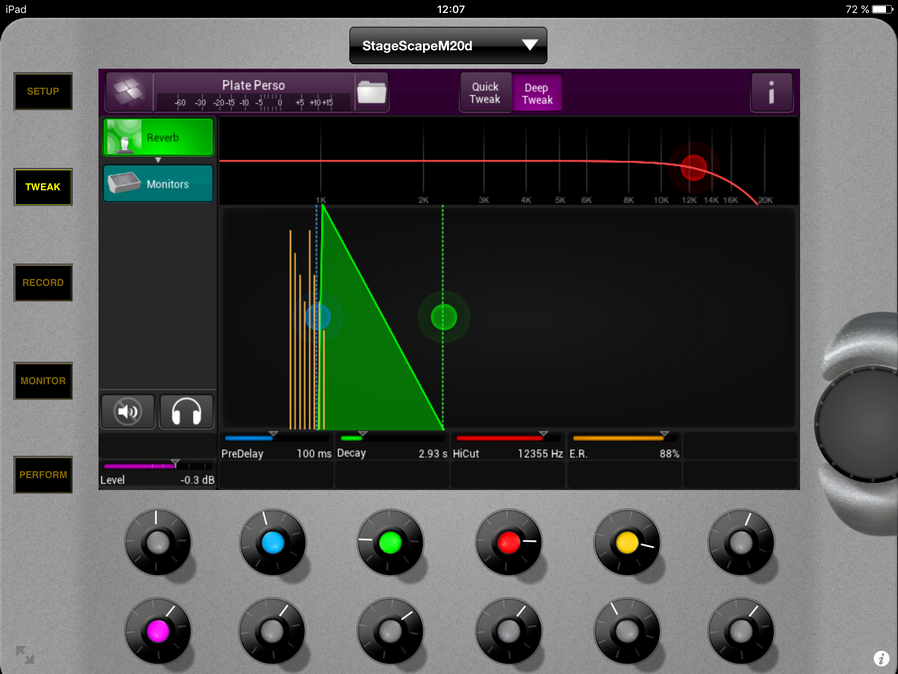Toggle the headphones monitor button
The image size is (898, 674).
(186, 411)
